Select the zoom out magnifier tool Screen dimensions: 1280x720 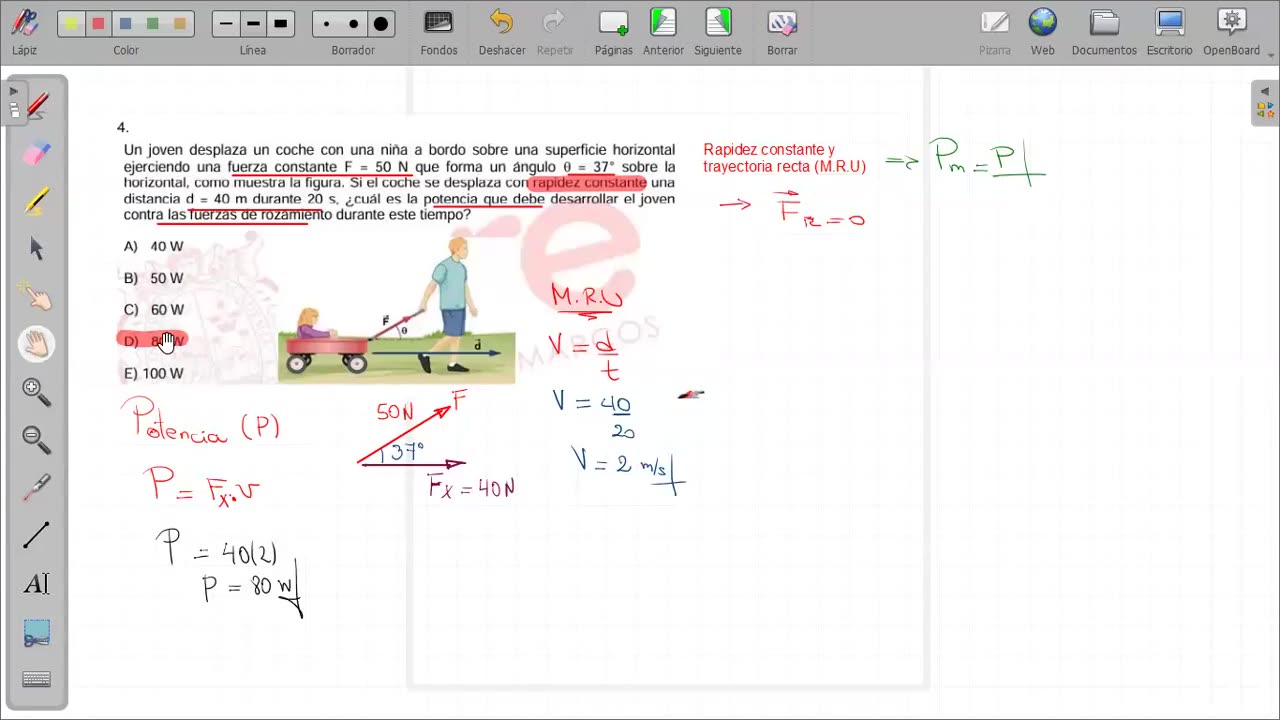pos(37,440)
